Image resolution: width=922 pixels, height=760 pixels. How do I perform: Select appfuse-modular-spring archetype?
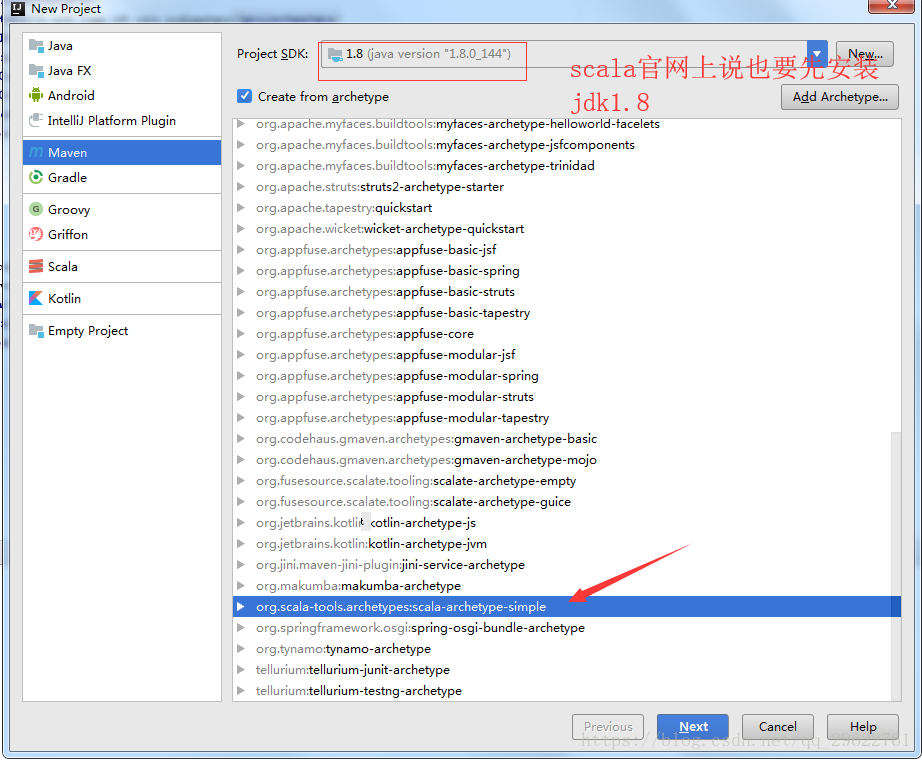click(x=567, y=376)
